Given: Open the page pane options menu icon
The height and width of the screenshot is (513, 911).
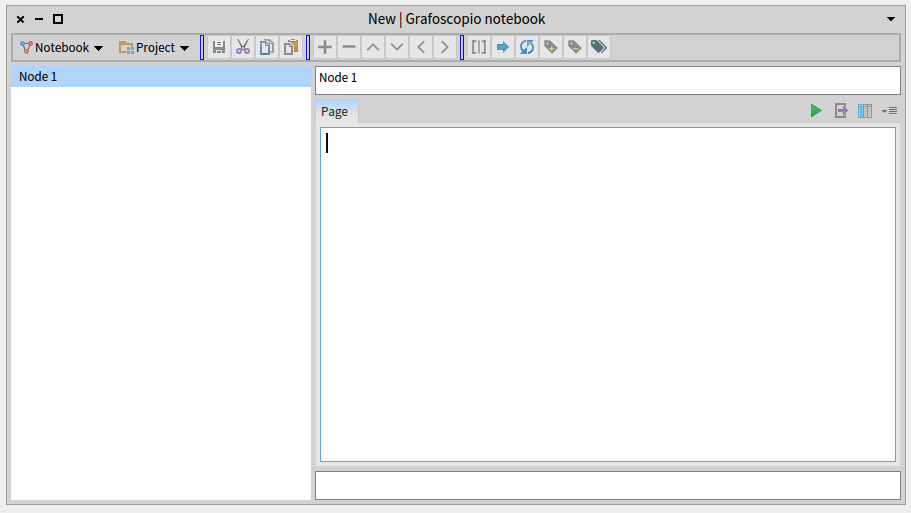Looking at the screenshot, I should pyautogui.click(x=890, y=110).
